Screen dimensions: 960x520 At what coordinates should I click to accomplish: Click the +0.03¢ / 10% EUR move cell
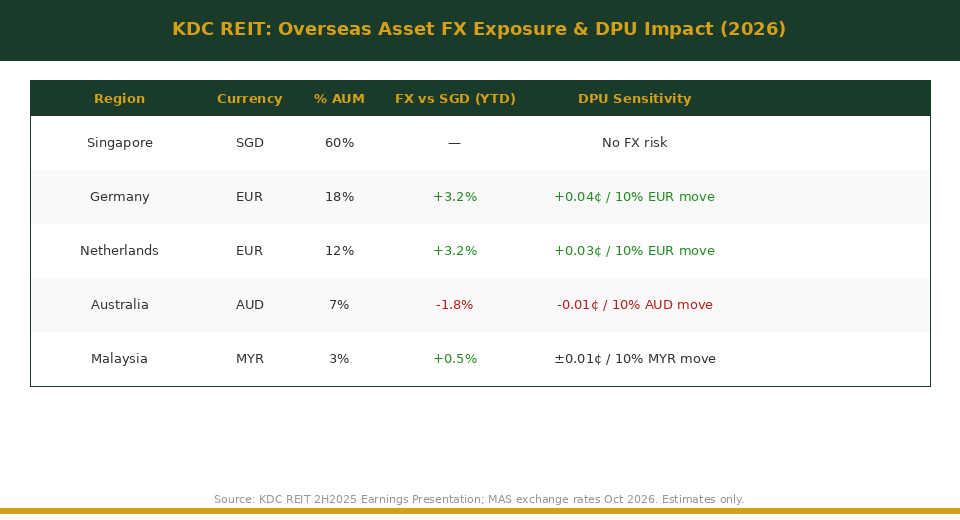634,251
